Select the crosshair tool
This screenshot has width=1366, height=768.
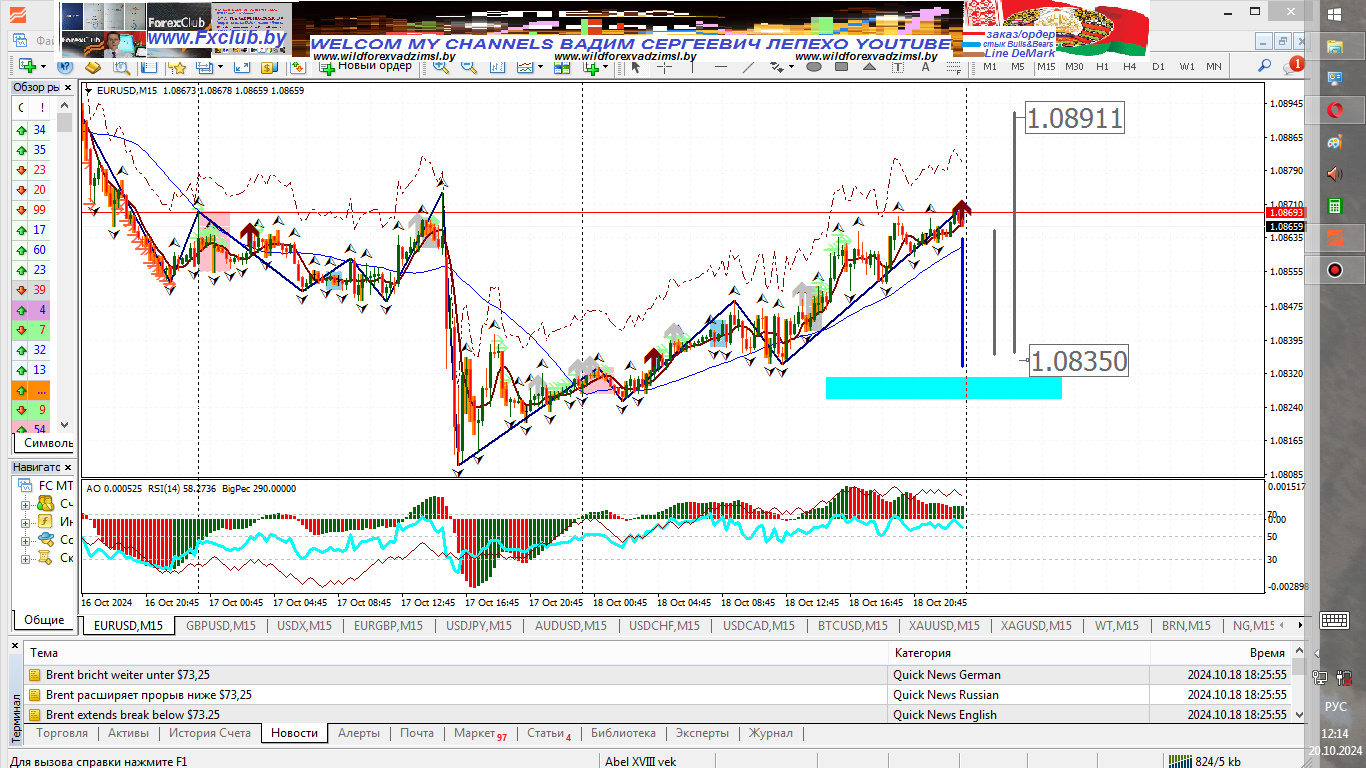(x=664, y=66)
